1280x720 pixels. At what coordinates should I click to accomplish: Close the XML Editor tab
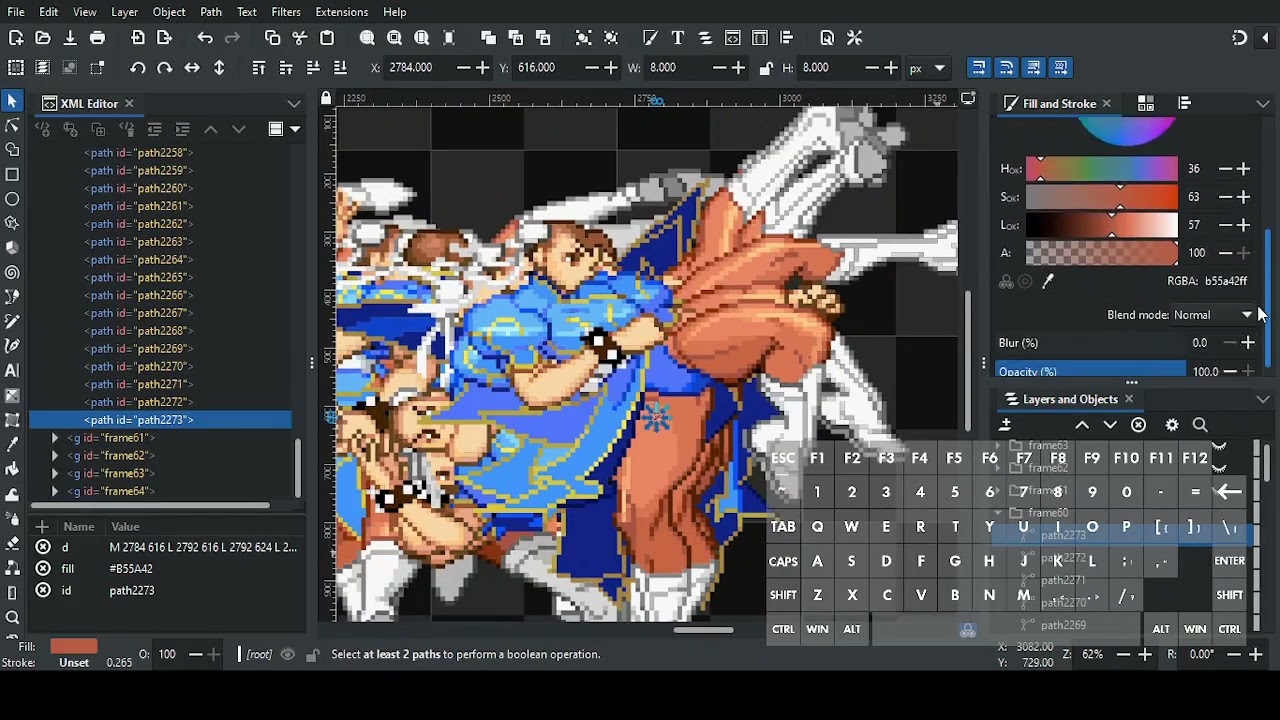coord(129,104)
